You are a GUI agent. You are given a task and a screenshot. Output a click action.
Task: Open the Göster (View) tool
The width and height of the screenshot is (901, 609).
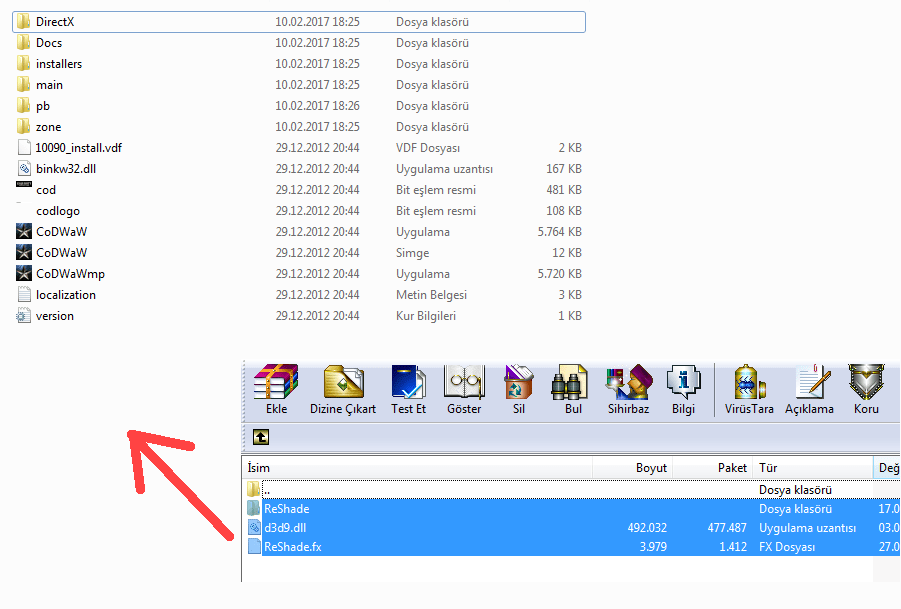[464, 389]
